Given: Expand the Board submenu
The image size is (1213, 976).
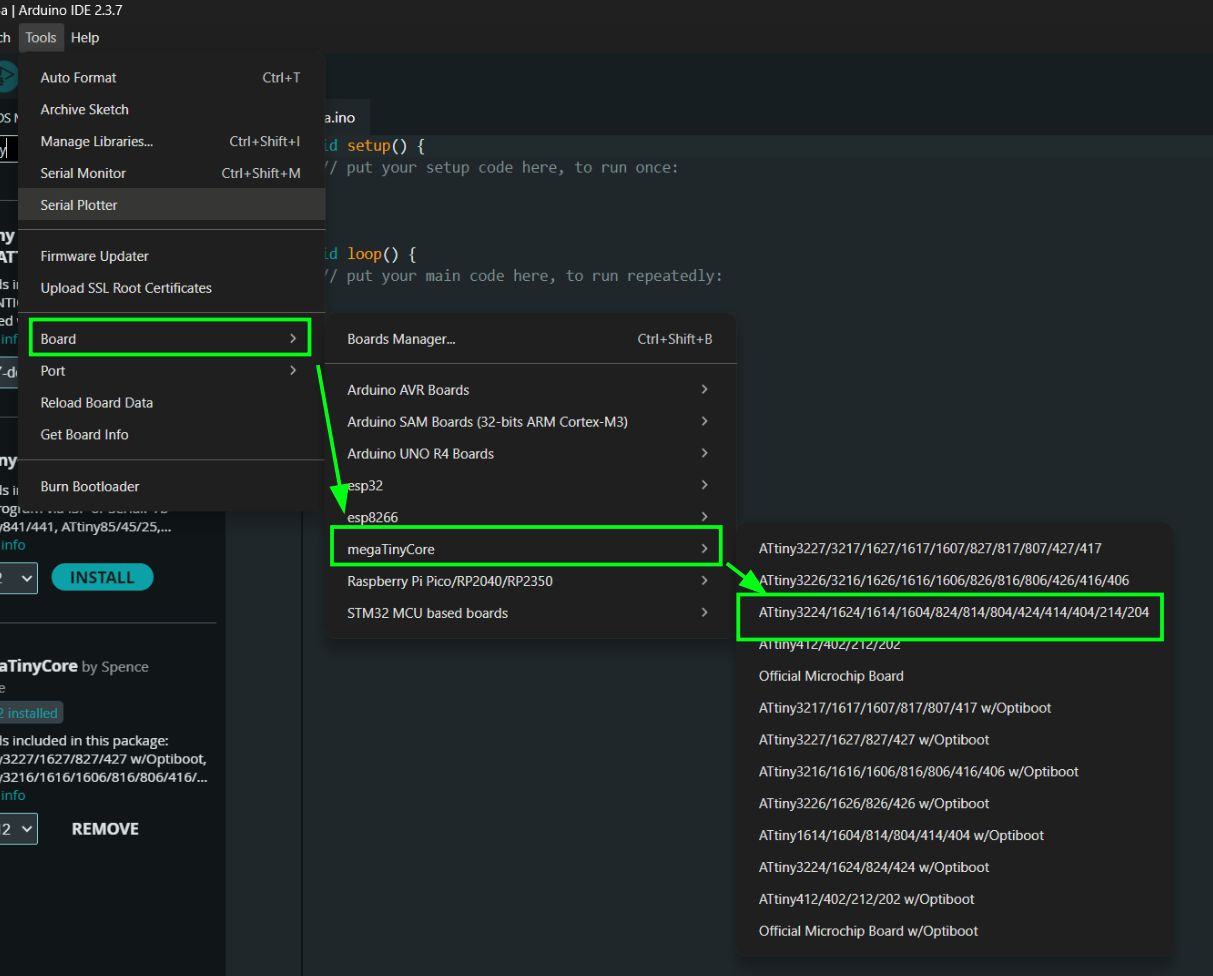Looking at the screenshot, I should click(171, 339).
